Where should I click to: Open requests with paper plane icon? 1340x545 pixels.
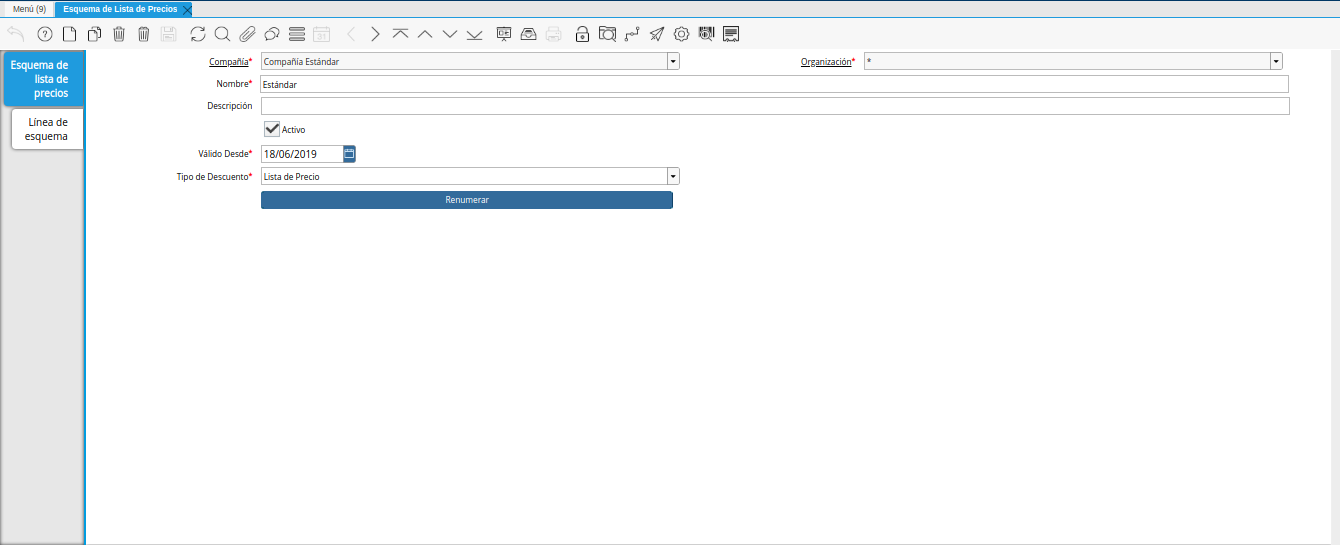[657, 34]
